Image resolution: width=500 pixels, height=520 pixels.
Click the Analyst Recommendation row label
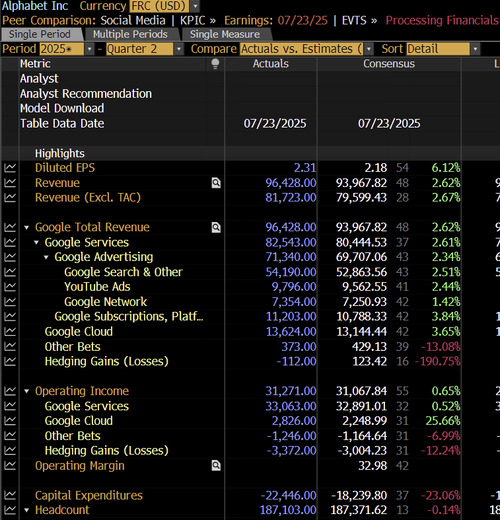click(86, 94)
